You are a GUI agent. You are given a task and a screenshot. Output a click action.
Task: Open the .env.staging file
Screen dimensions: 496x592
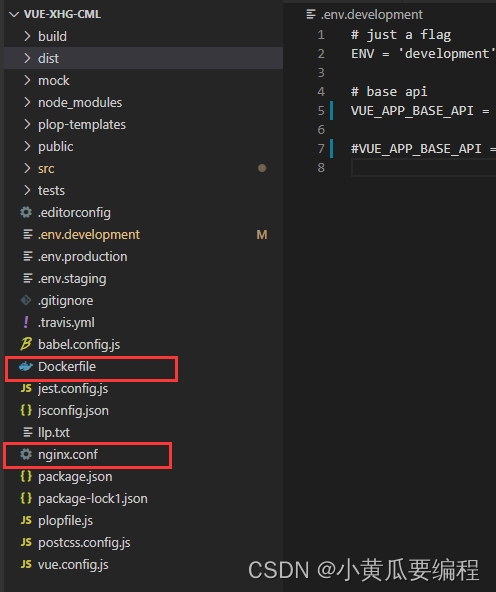coord(72,279)
